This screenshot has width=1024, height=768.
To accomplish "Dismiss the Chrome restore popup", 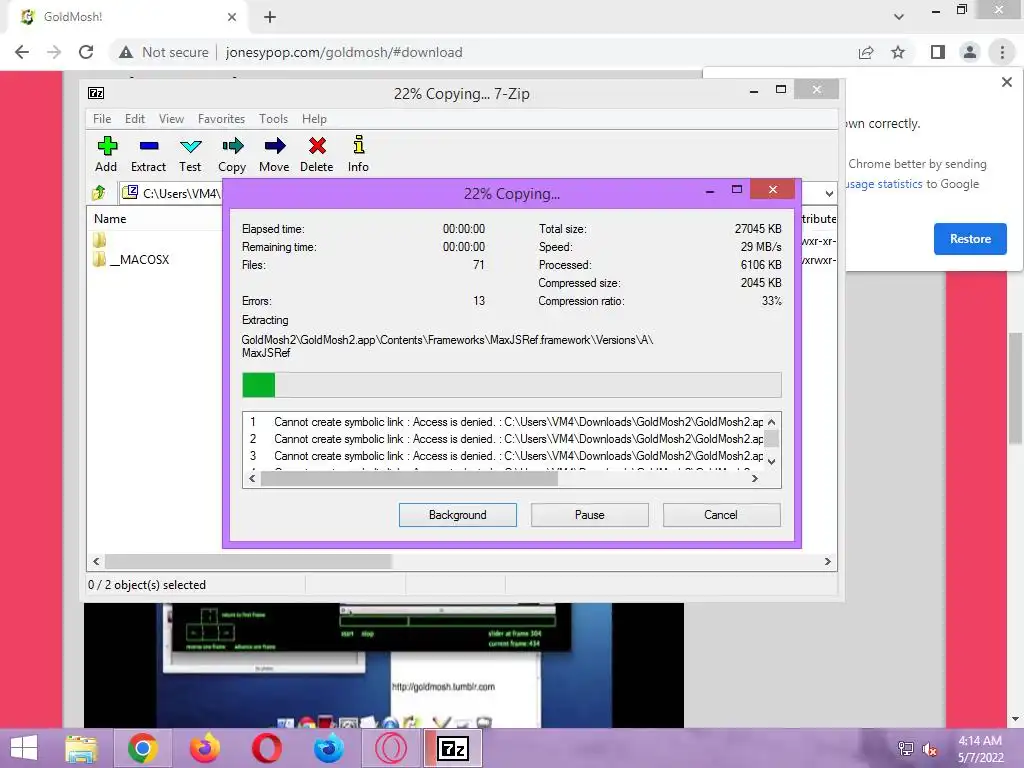I will pyautogui.click(x=1006, y=82).
